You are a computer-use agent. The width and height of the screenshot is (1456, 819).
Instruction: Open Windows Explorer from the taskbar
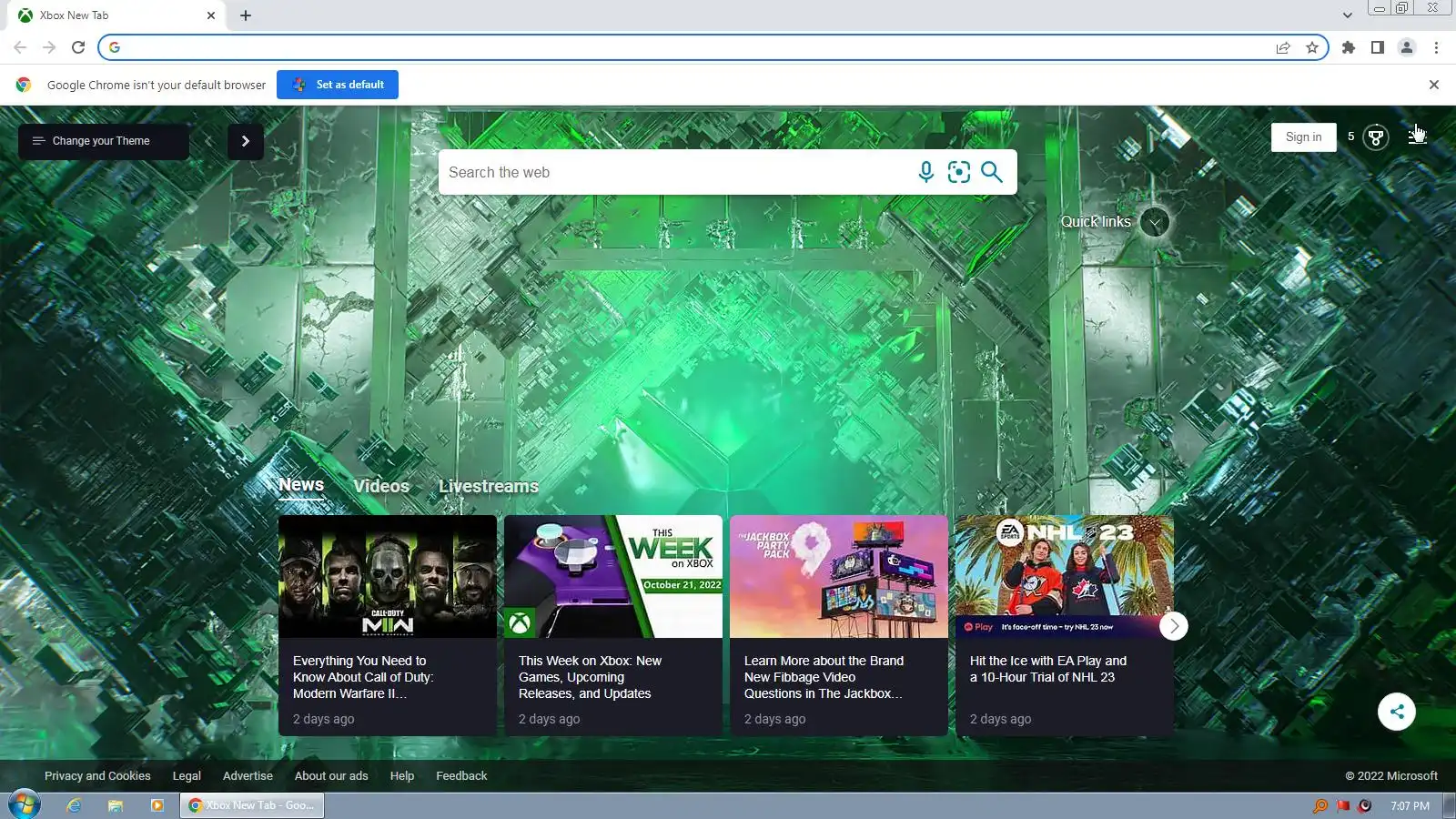tap(116, 805)
